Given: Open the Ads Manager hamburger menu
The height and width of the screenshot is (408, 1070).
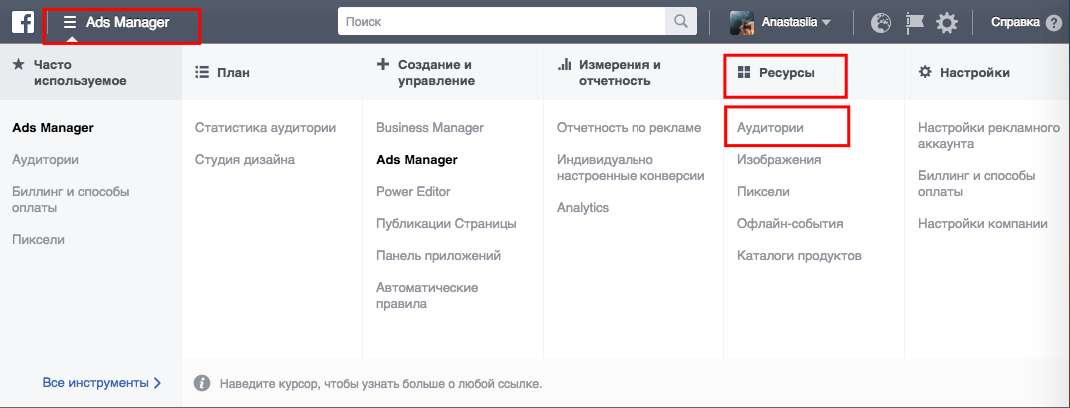Looking at the screenshot, I should tap(70, 22).
